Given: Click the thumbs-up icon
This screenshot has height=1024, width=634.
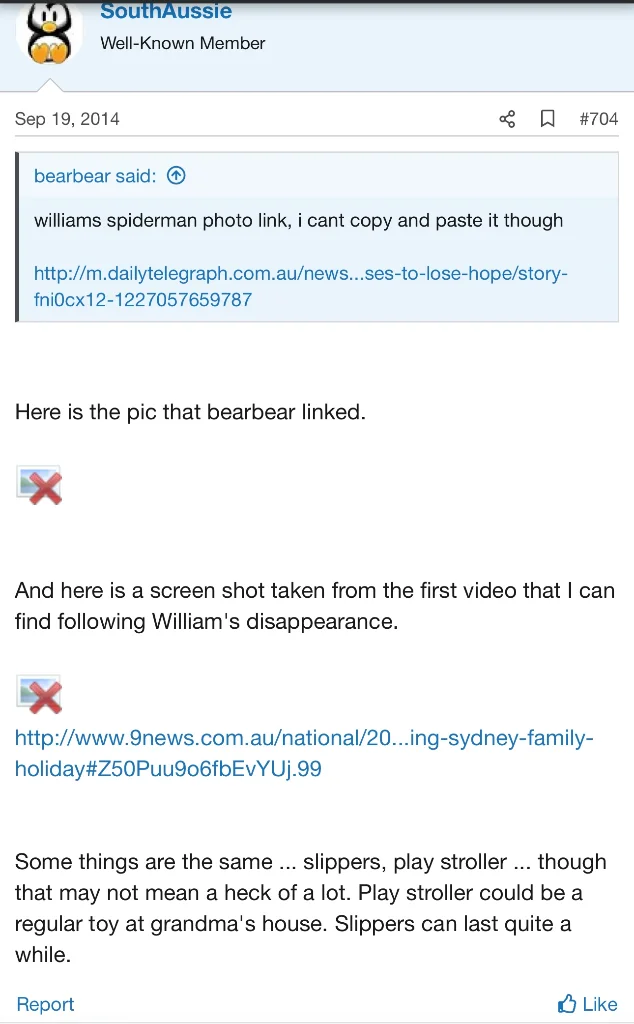Looking at the screenshot, I should [567, 1004].
